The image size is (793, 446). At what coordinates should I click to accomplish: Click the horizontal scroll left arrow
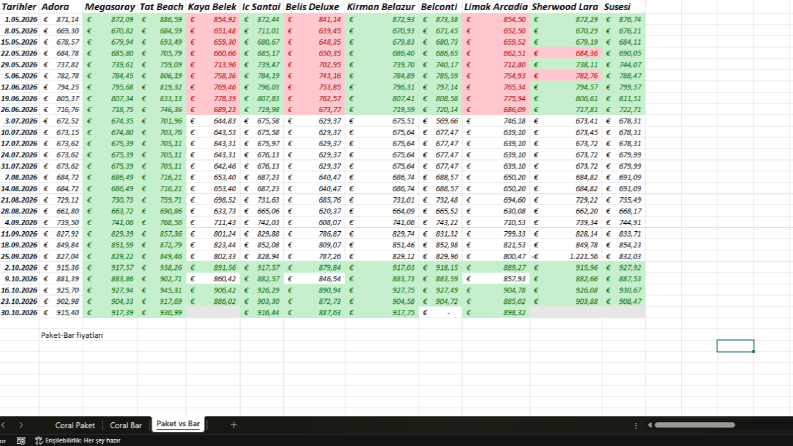tap(649, 425)
